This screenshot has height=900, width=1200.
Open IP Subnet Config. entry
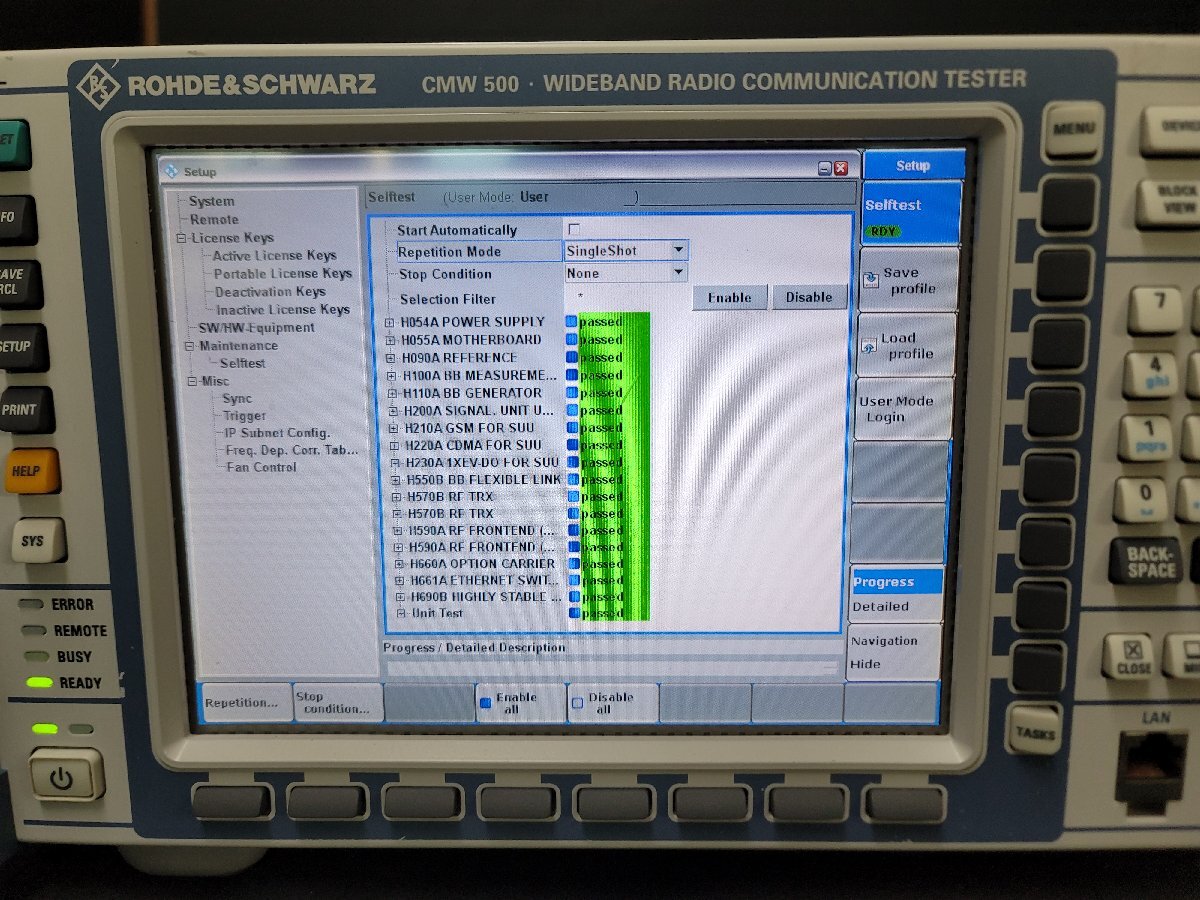click(x=277, y=432)
